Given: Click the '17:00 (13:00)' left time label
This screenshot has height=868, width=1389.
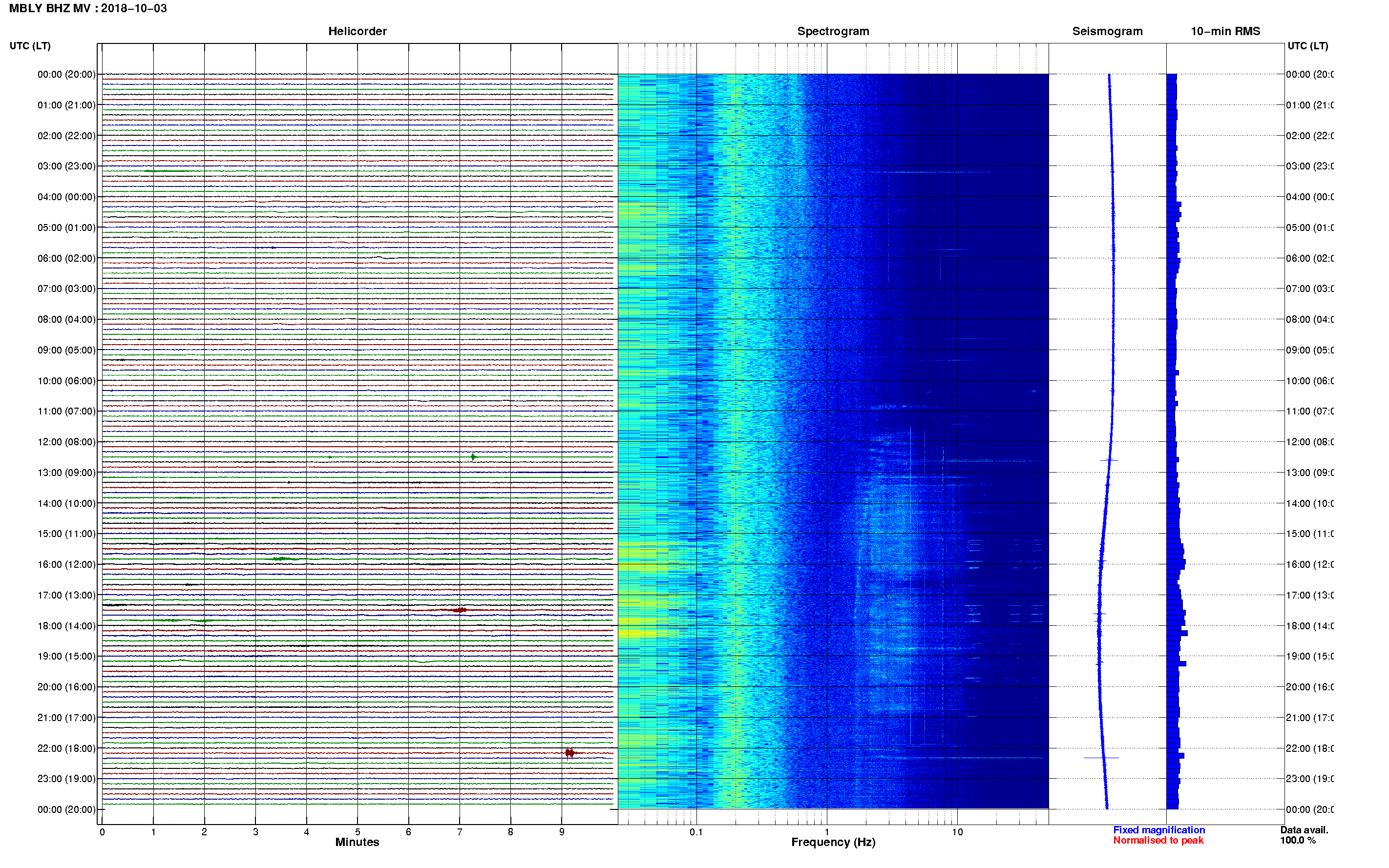Looking at the screenshot, I should tap(66, 595).
